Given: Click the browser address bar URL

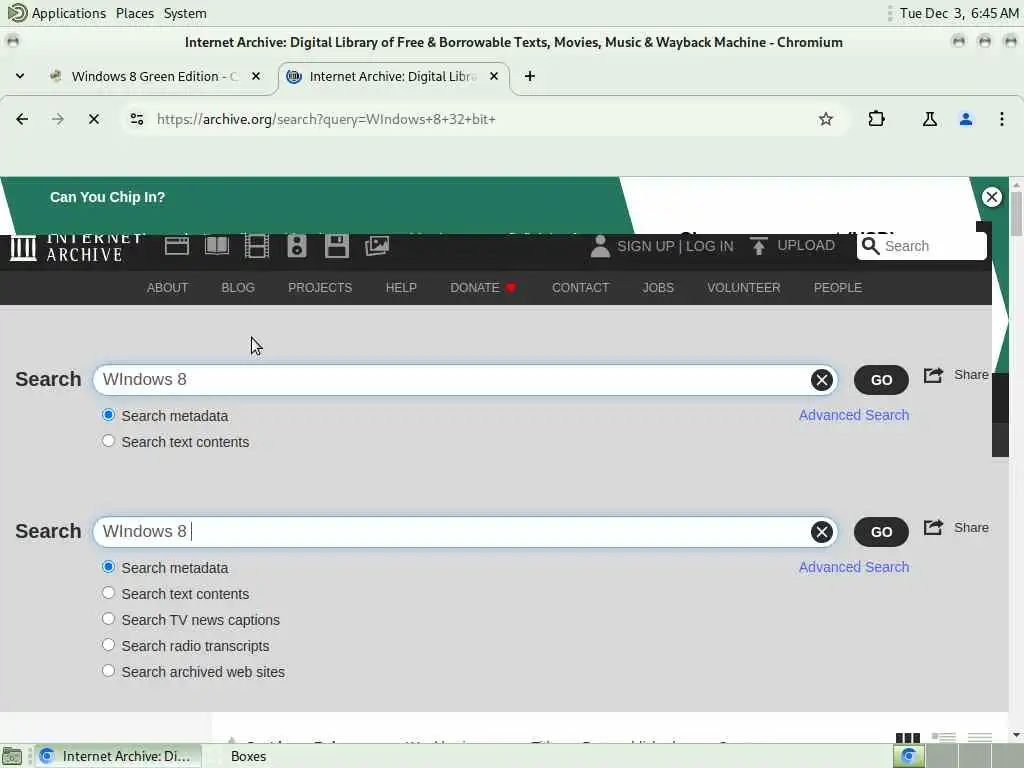Looking at the screenshot, I should coord(327,119).
